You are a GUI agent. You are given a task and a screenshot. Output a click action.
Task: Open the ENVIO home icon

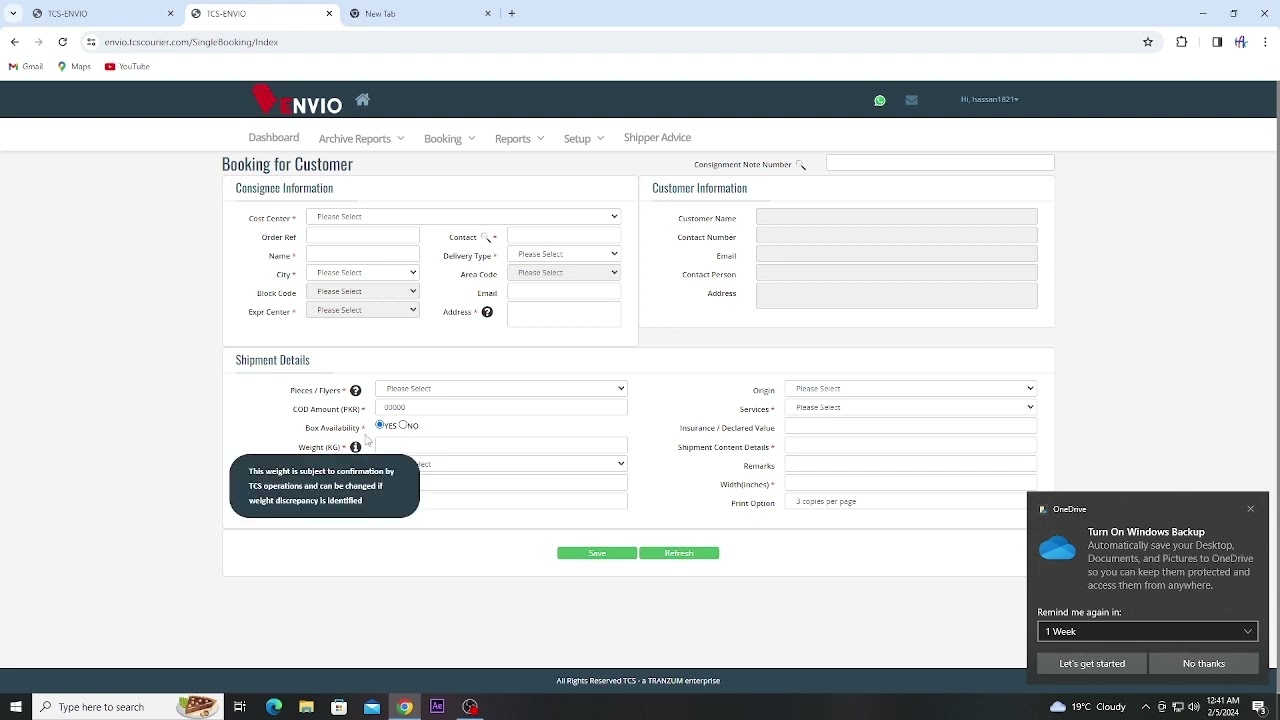(x=362, y=99)
